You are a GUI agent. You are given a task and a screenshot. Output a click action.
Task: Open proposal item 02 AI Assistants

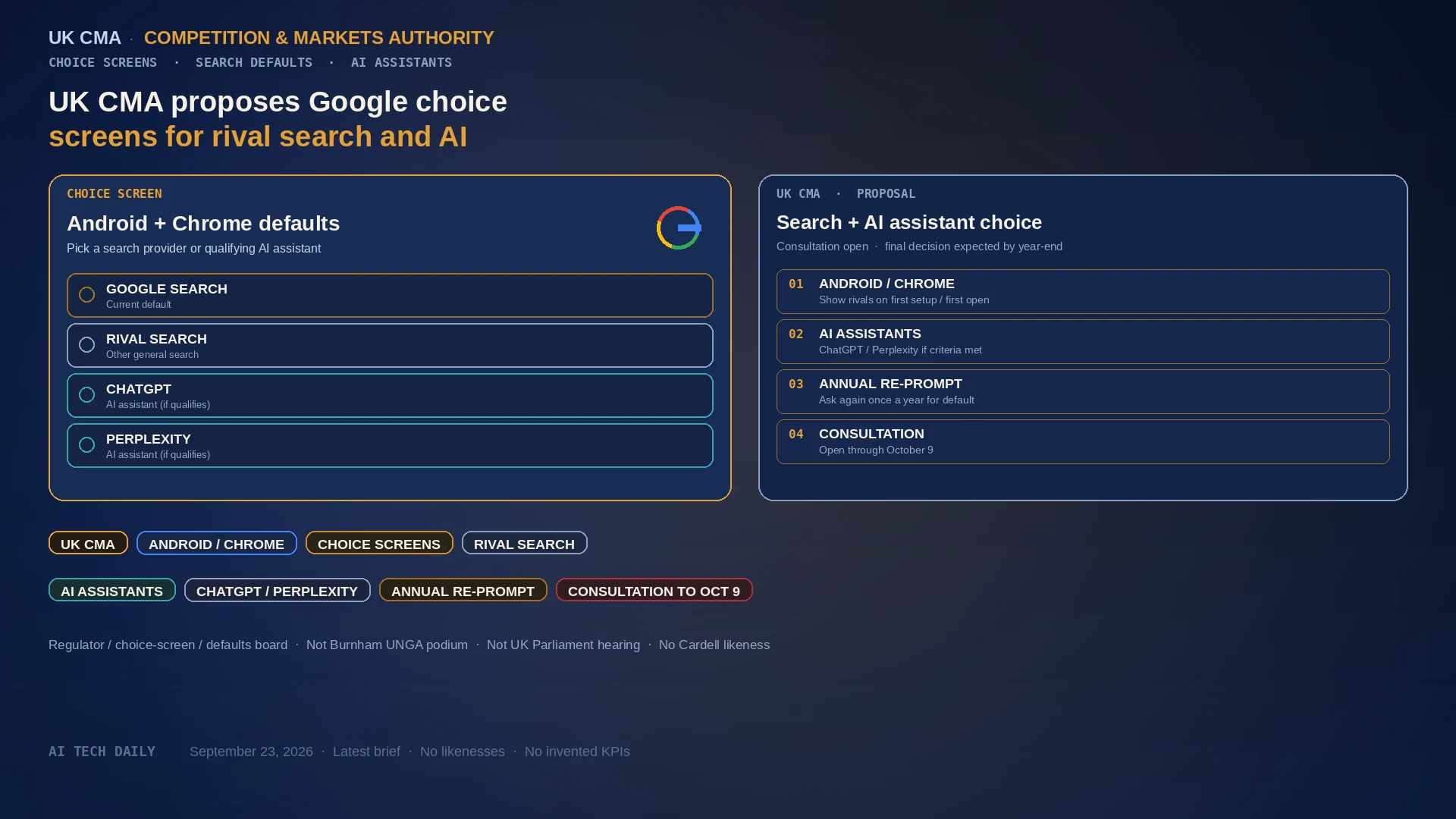coord(1083,341)
